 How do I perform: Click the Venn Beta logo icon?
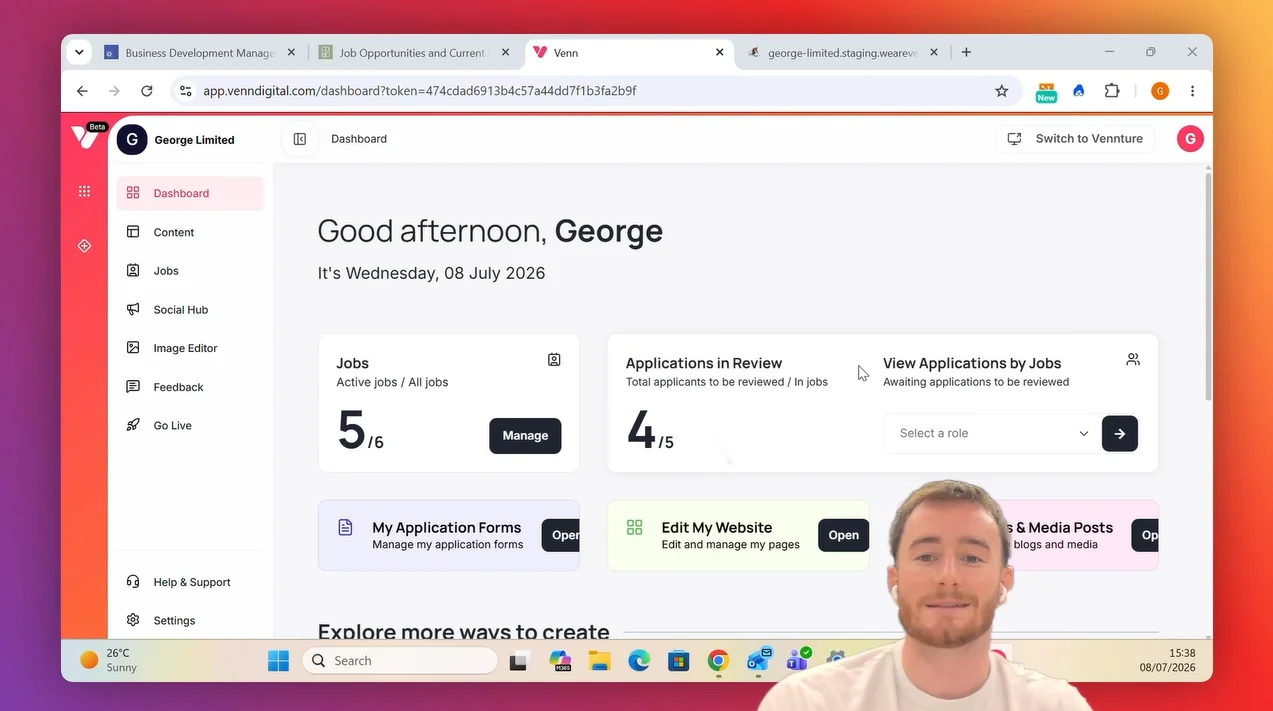tap(86, 136)
